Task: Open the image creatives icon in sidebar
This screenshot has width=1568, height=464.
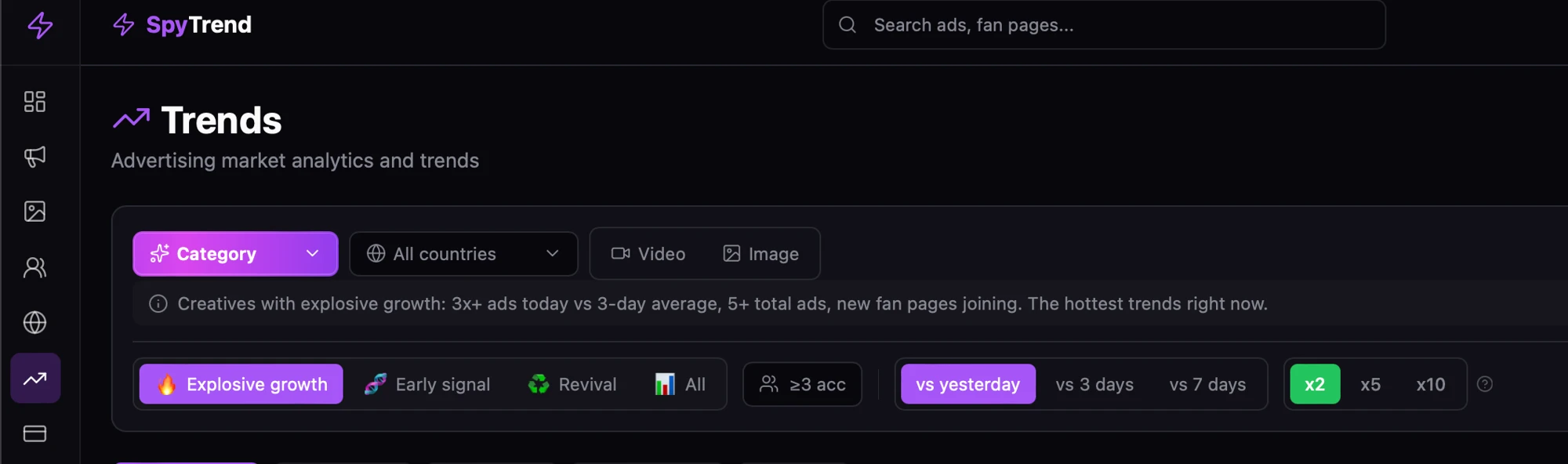Action: click(34, 212)
